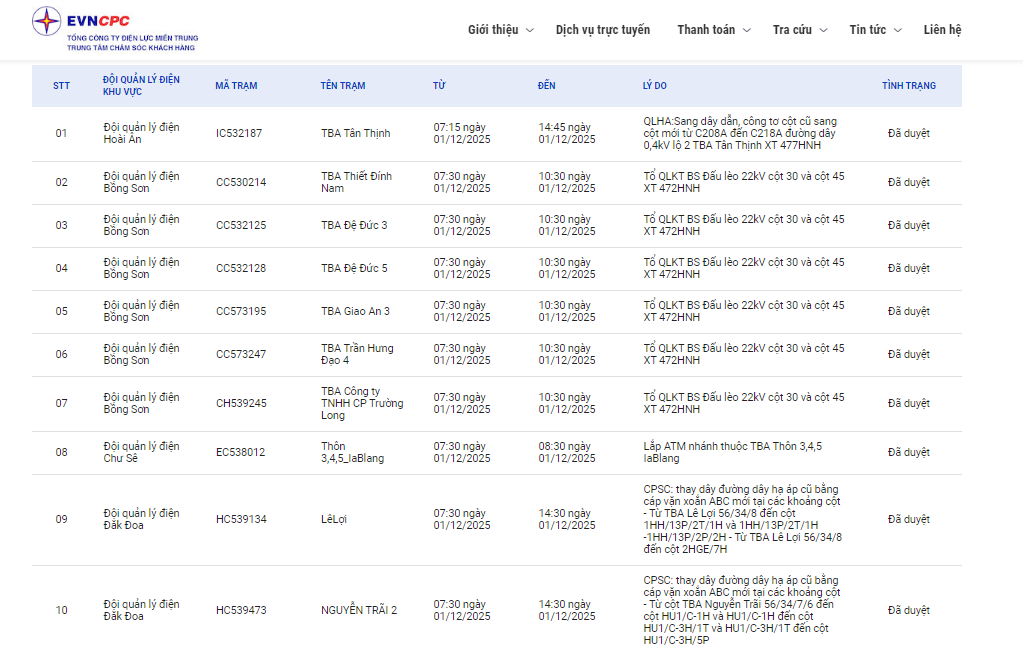Expand the Thanh toán dropdown menu
This screenshot has width=1023, height=653.
pos(713,30)
